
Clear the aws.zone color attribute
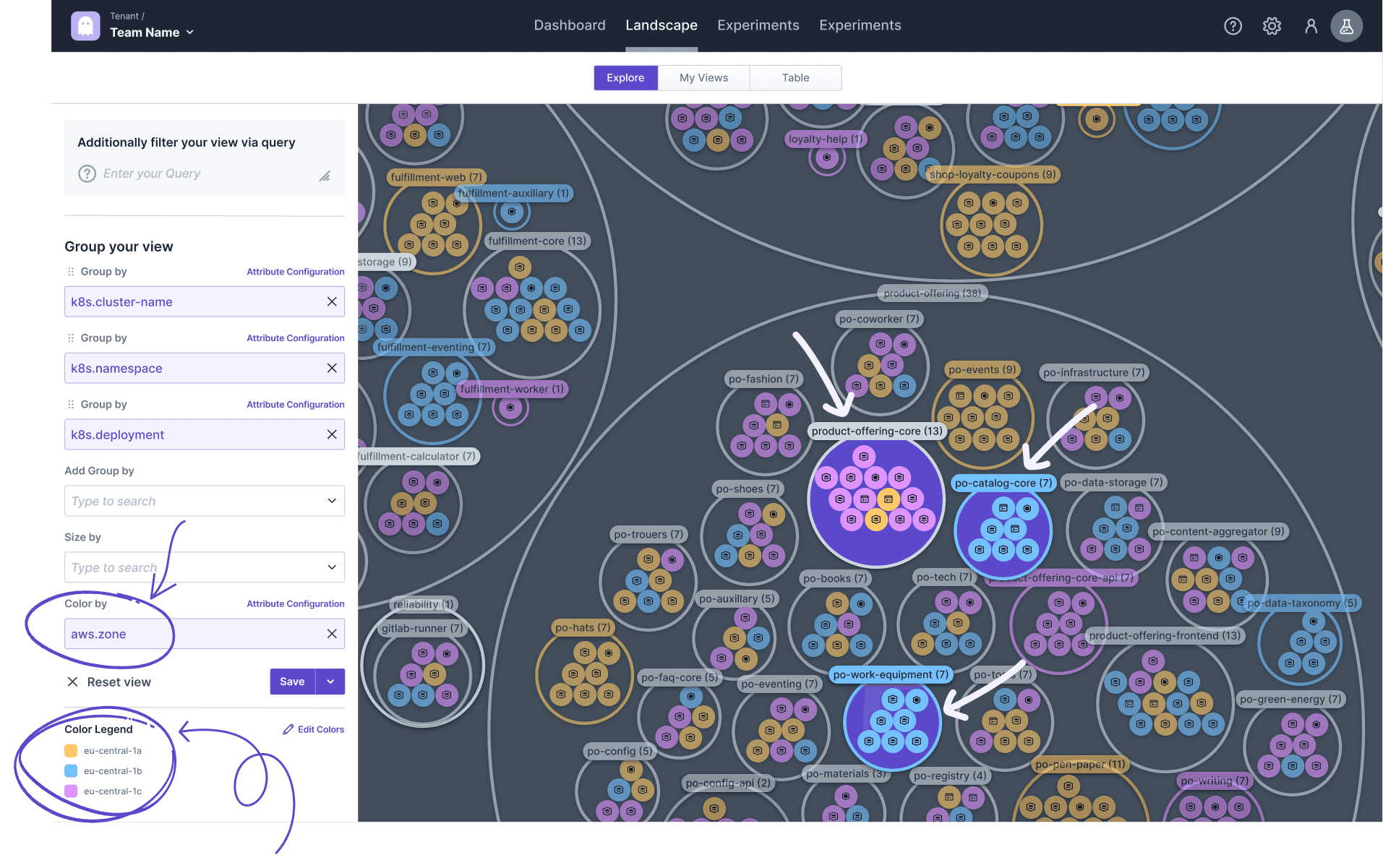click(332, 634)
